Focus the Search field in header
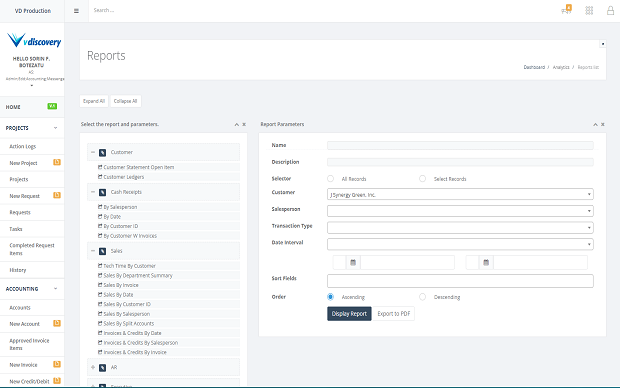This screenshot has width=620, height=388. point(104,10)
